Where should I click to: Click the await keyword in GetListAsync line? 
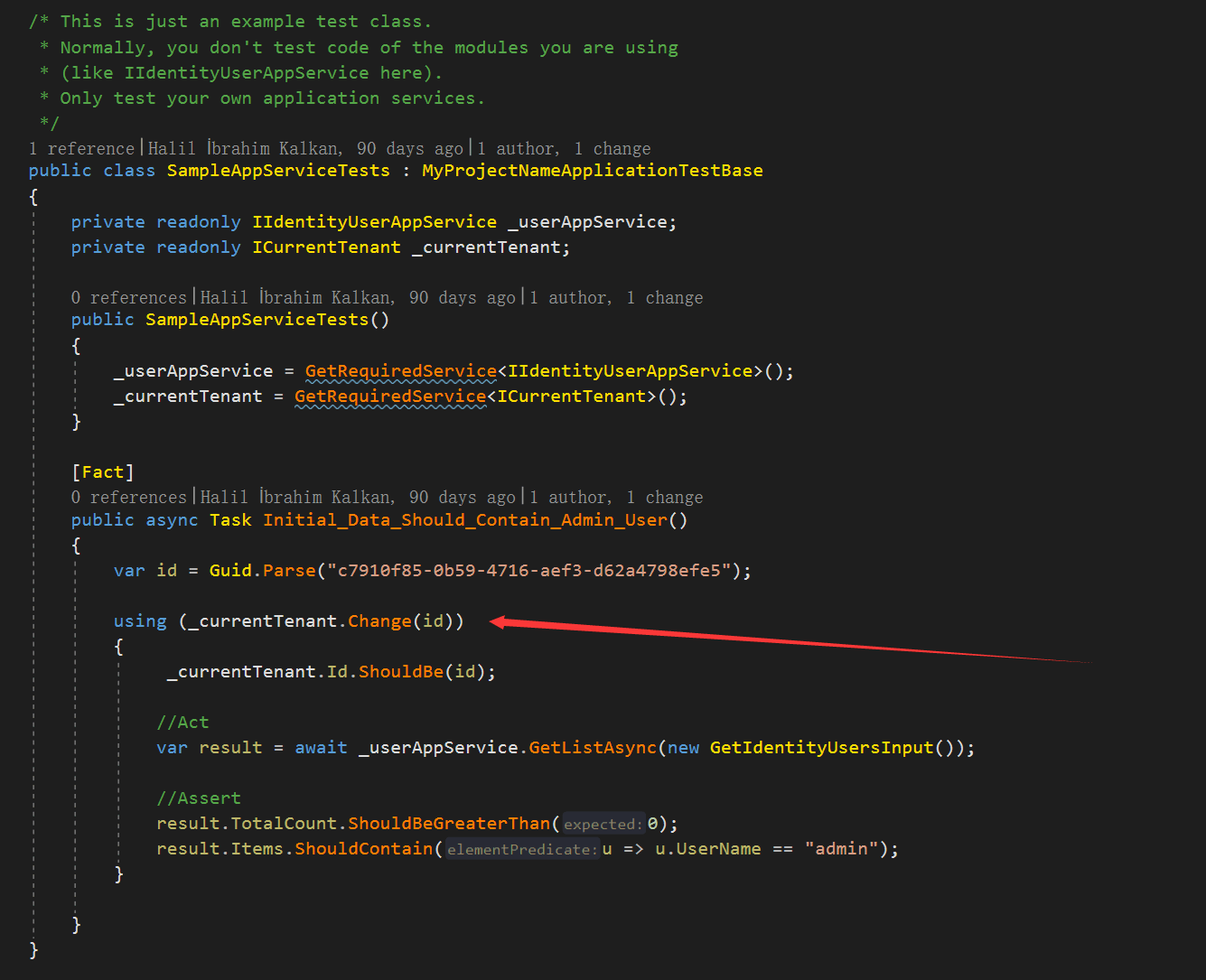pyautogui.click(x=321, y=747)
